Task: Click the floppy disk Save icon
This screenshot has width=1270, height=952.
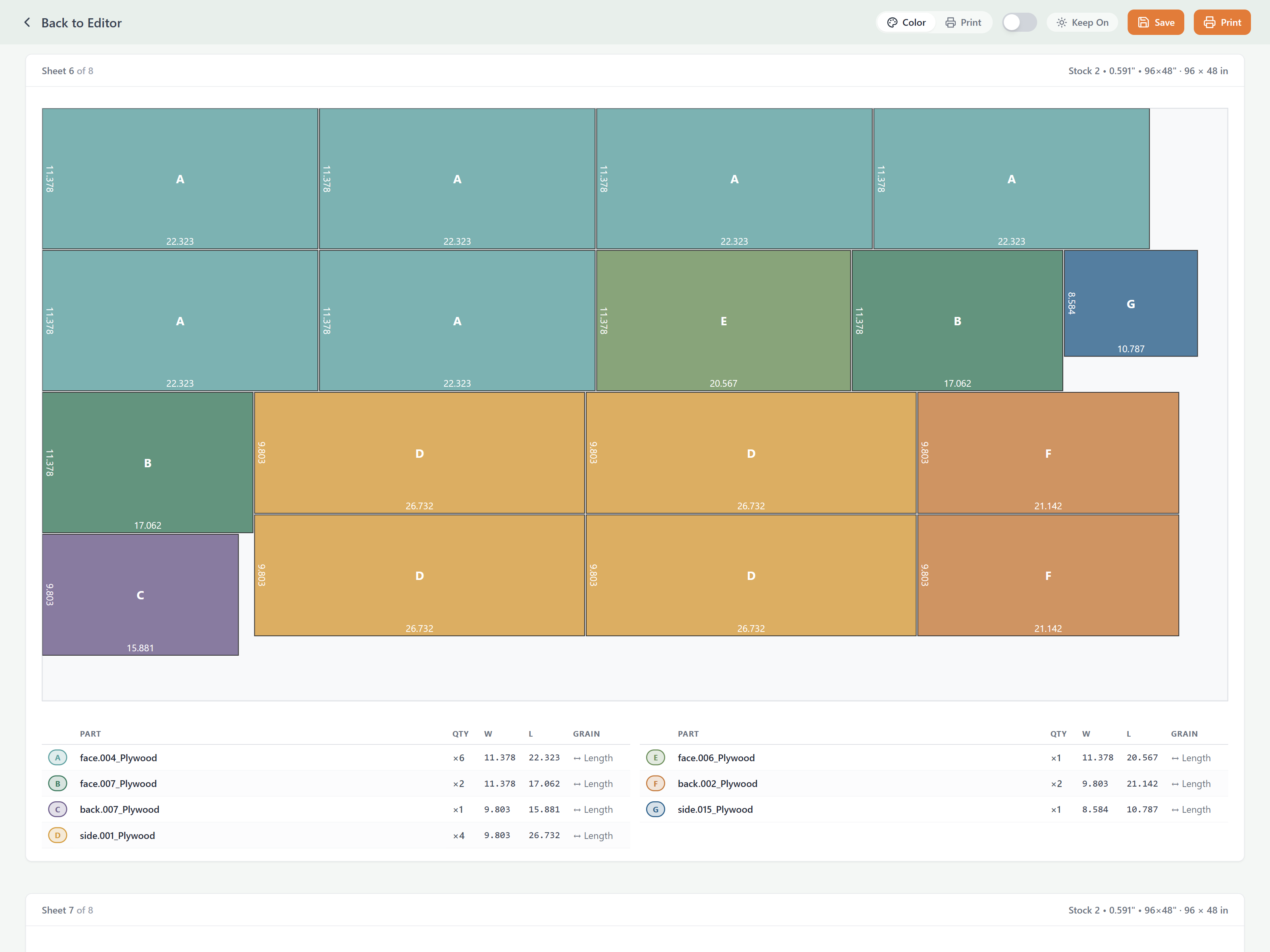Action: [x=1143, y=22]
